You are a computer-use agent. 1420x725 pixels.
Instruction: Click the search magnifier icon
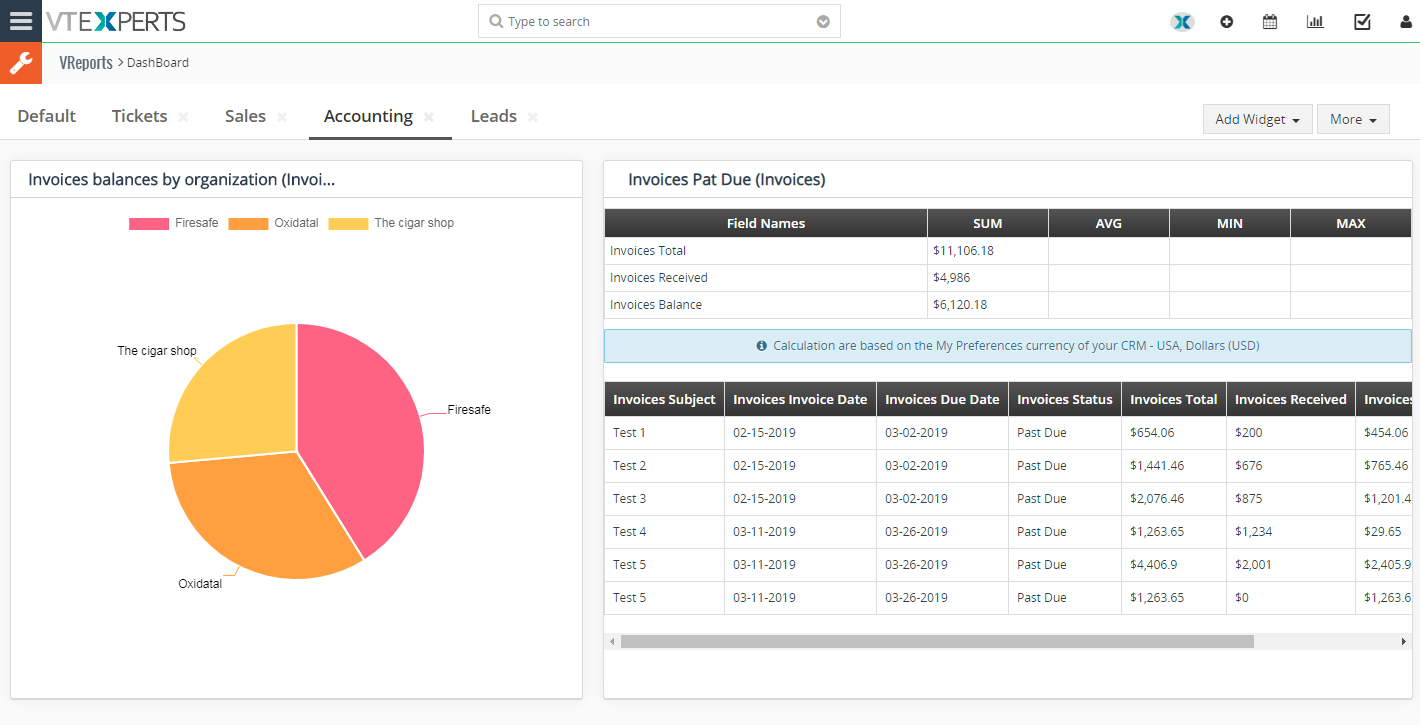pos(494,20)
